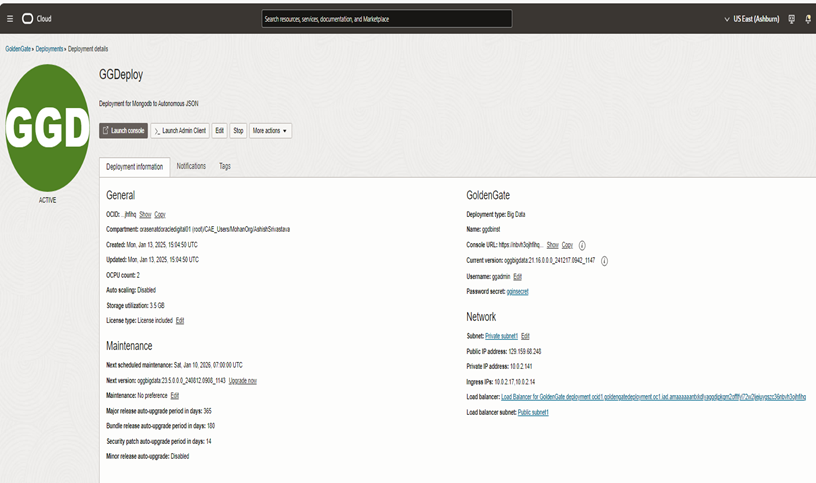Open the notifications bell icon
Viewport: 816px width, 483px height.
point(808,19)
